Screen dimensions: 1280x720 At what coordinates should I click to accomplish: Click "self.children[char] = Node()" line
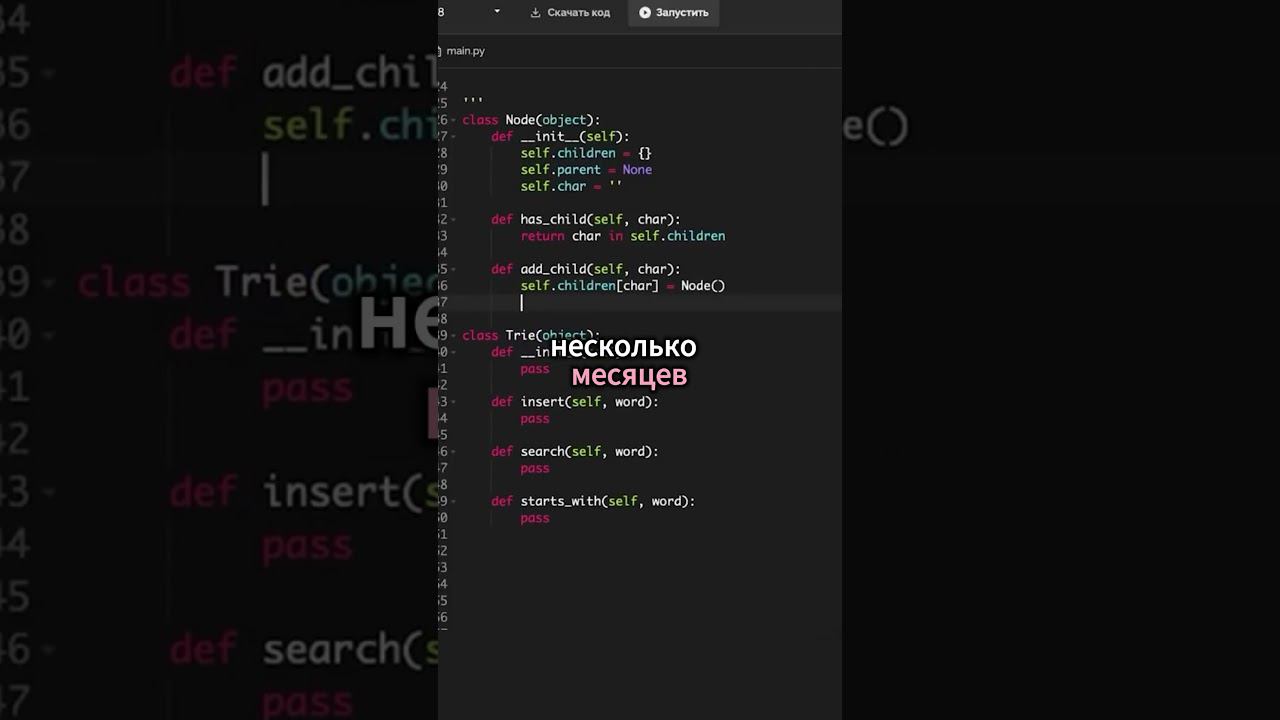click(x=623, y=286)
